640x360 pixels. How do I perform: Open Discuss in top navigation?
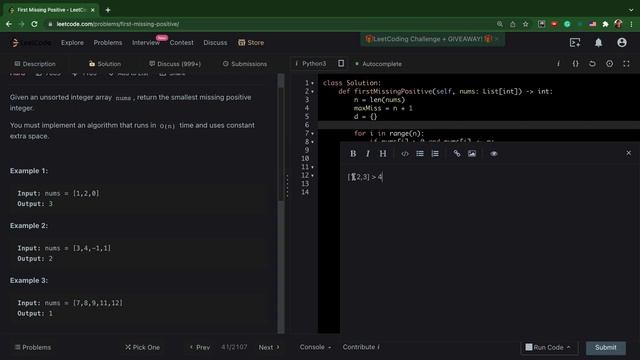click(x=215, y=42)
